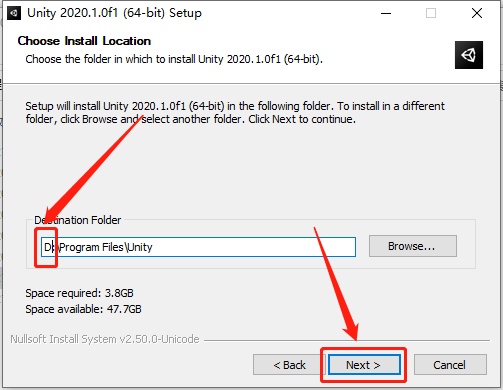
Task: Click the Setup will install instruction paragraph
Action: (235, 113)
